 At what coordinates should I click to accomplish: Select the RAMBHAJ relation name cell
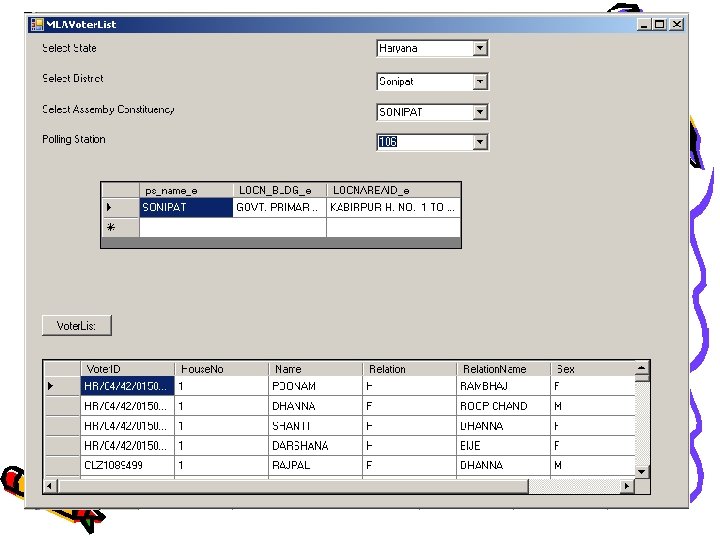point(504,386)
